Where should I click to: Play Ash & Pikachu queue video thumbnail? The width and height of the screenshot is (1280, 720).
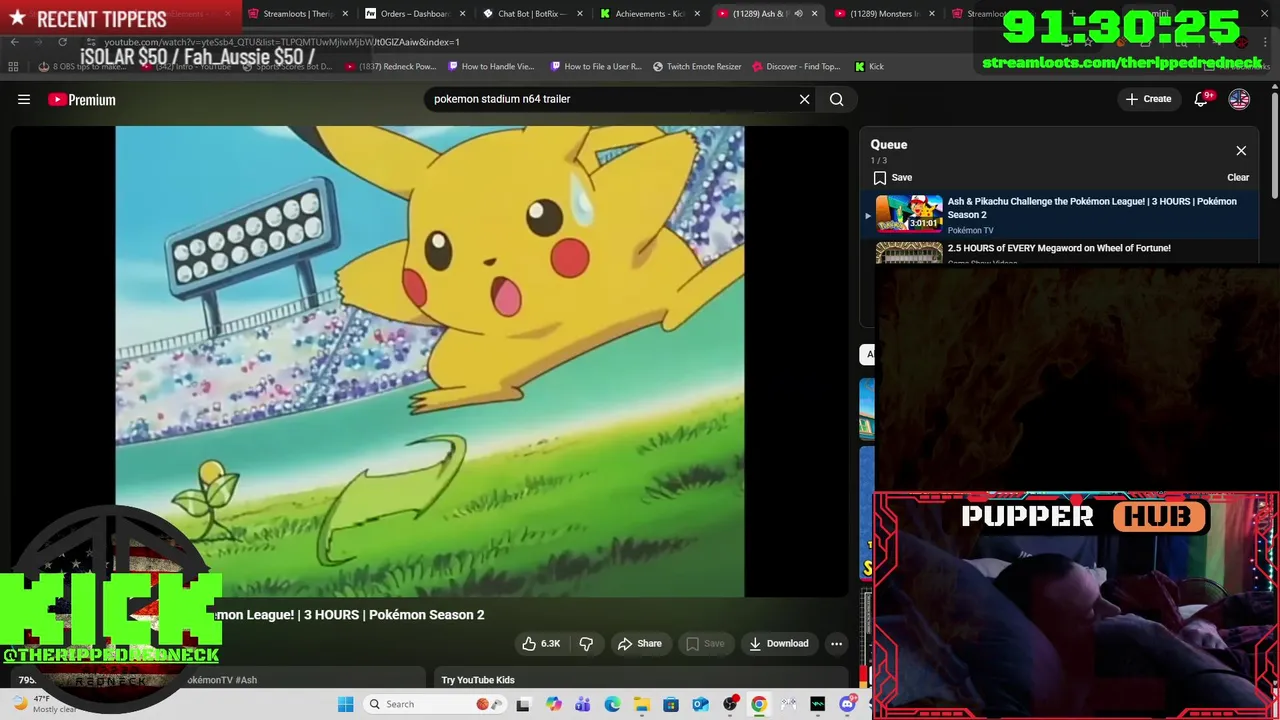point(909,213)
